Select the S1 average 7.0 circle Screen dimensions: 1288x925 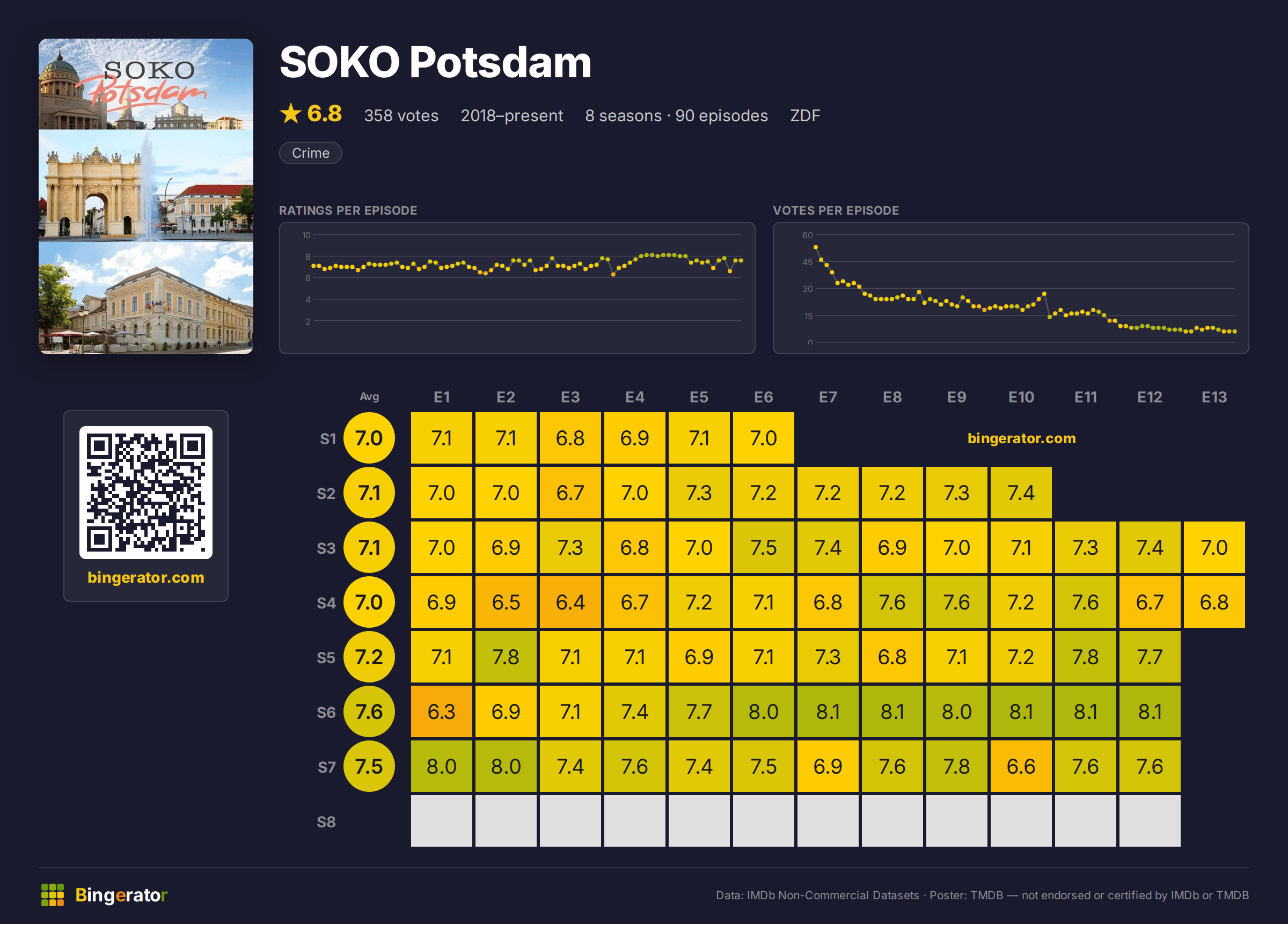369,438
